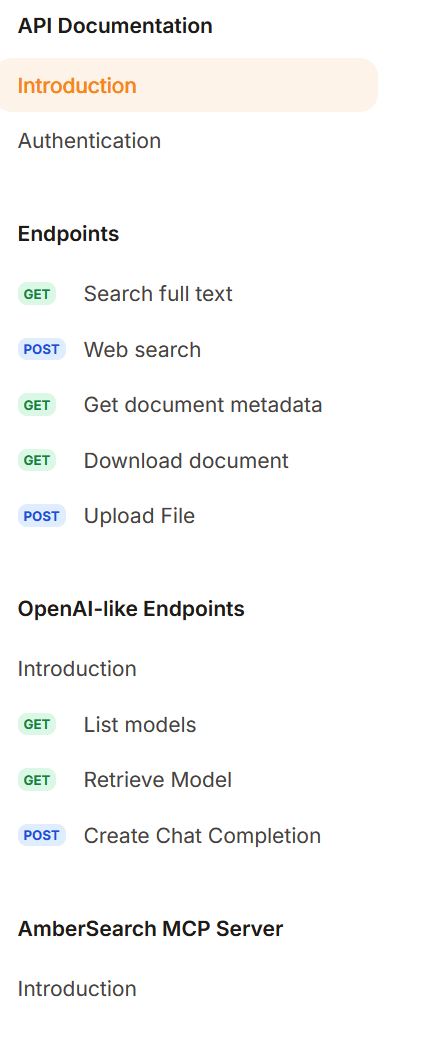Open the Search full text endpoint
The image size is (432, 1039).
tap(158, 294)
